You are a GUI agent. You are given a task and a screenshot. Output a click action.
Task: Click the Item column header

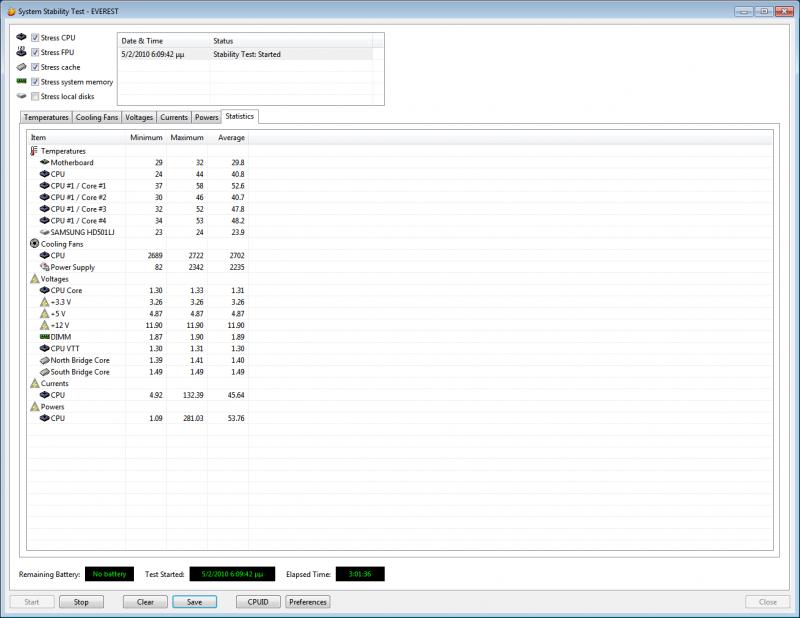76,137
